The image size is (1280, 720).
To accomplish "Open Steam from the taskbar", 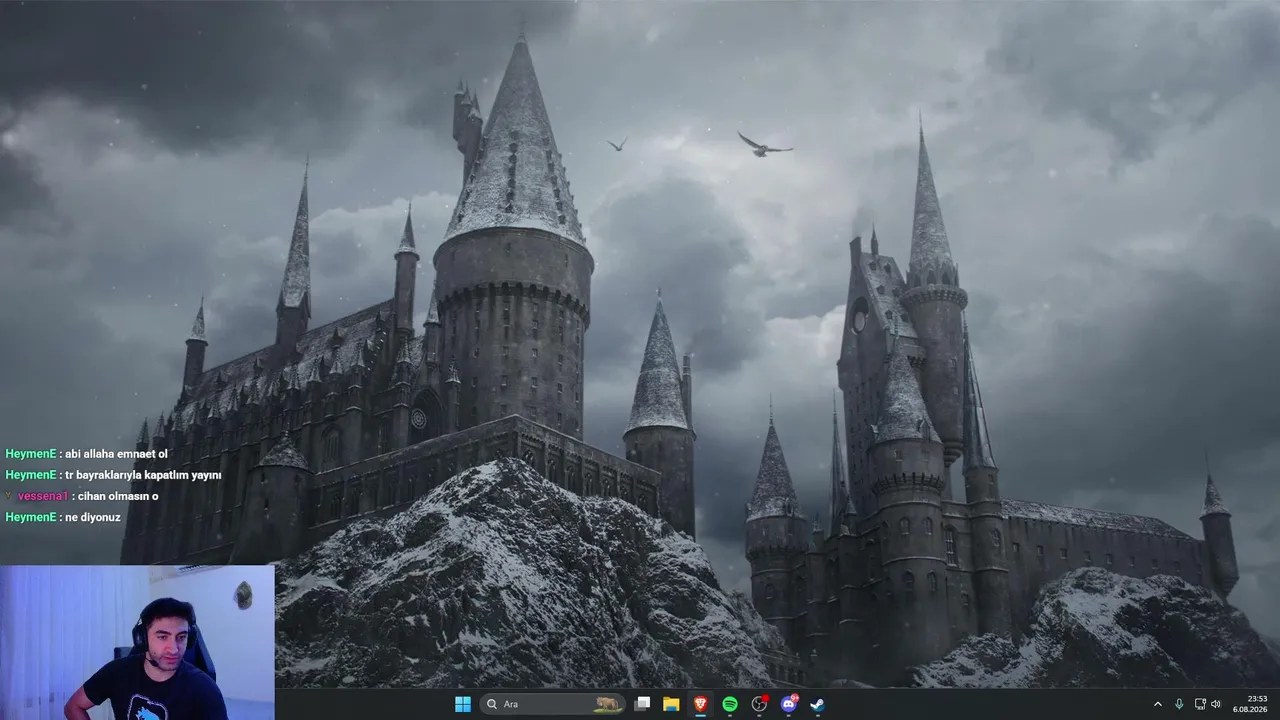I will tap(817, 704).
